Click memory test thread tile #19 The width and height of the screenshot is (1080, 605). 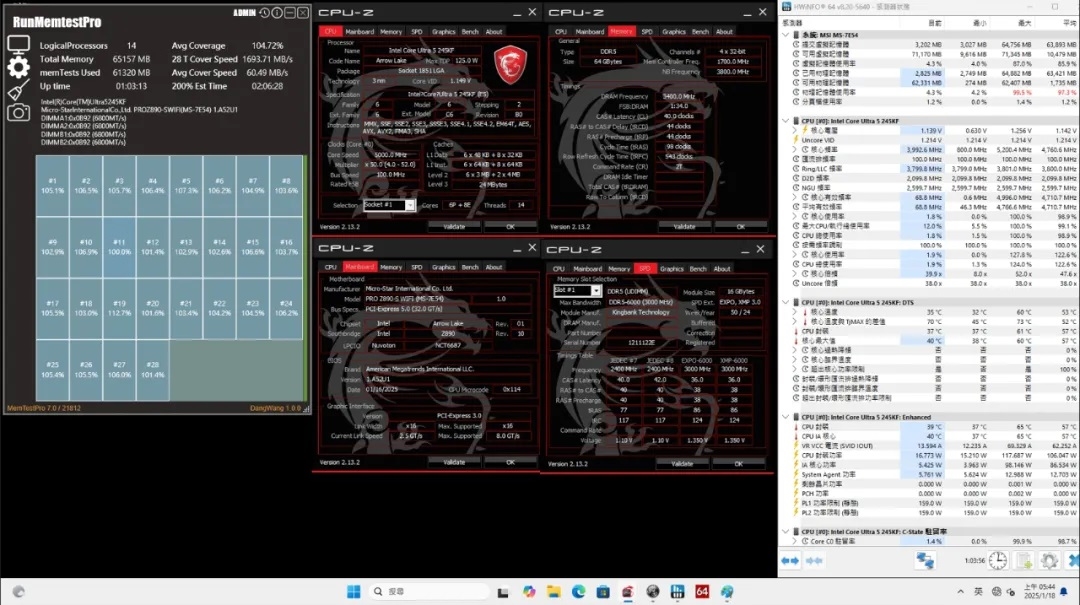coord(119,307)
